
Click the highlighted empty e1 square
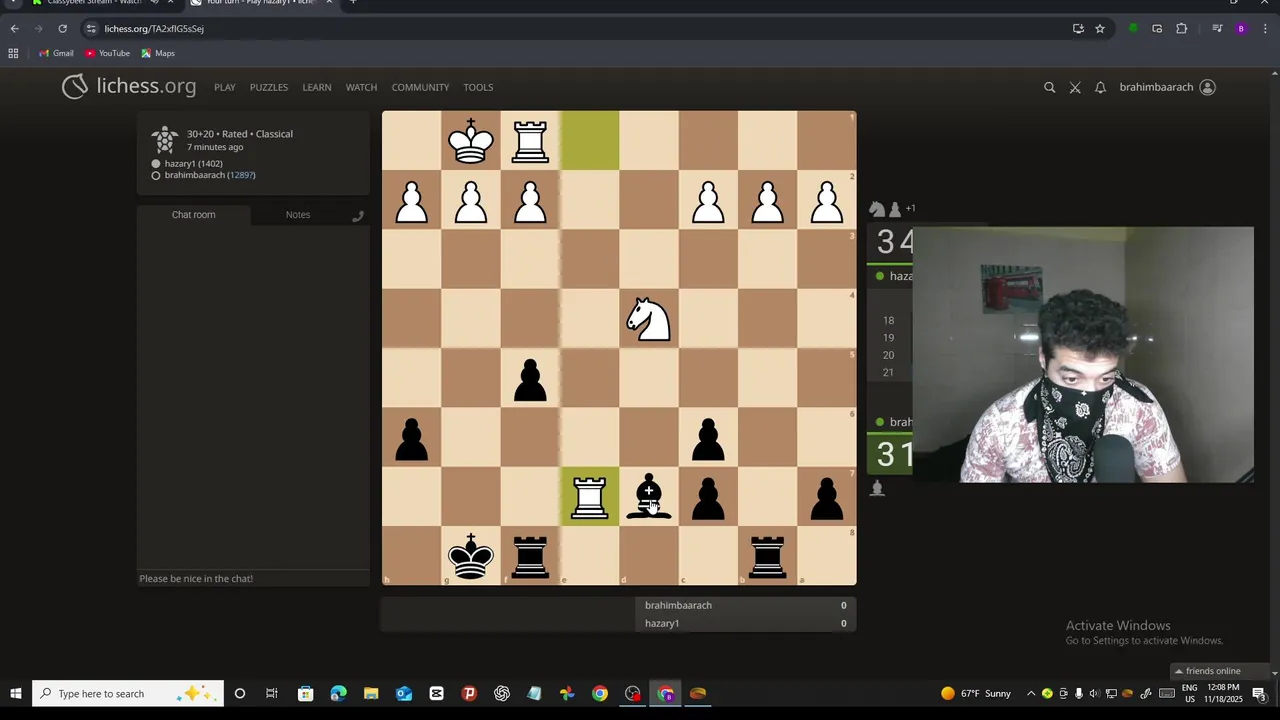[x=590, y=141]
